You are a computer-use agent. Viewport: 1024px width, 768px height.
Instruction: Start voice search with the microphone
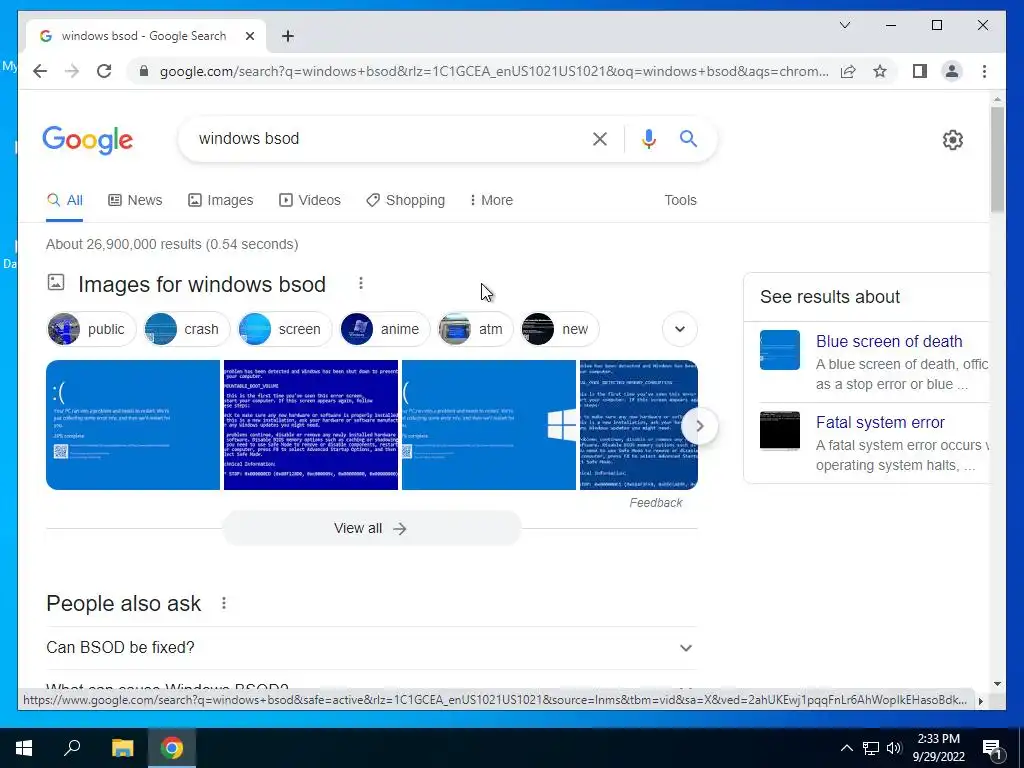648,138
